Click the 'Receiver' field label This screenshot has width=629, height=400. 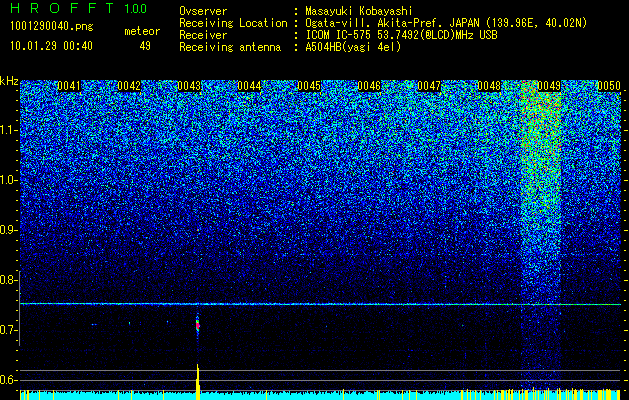(x=203, y=35)
